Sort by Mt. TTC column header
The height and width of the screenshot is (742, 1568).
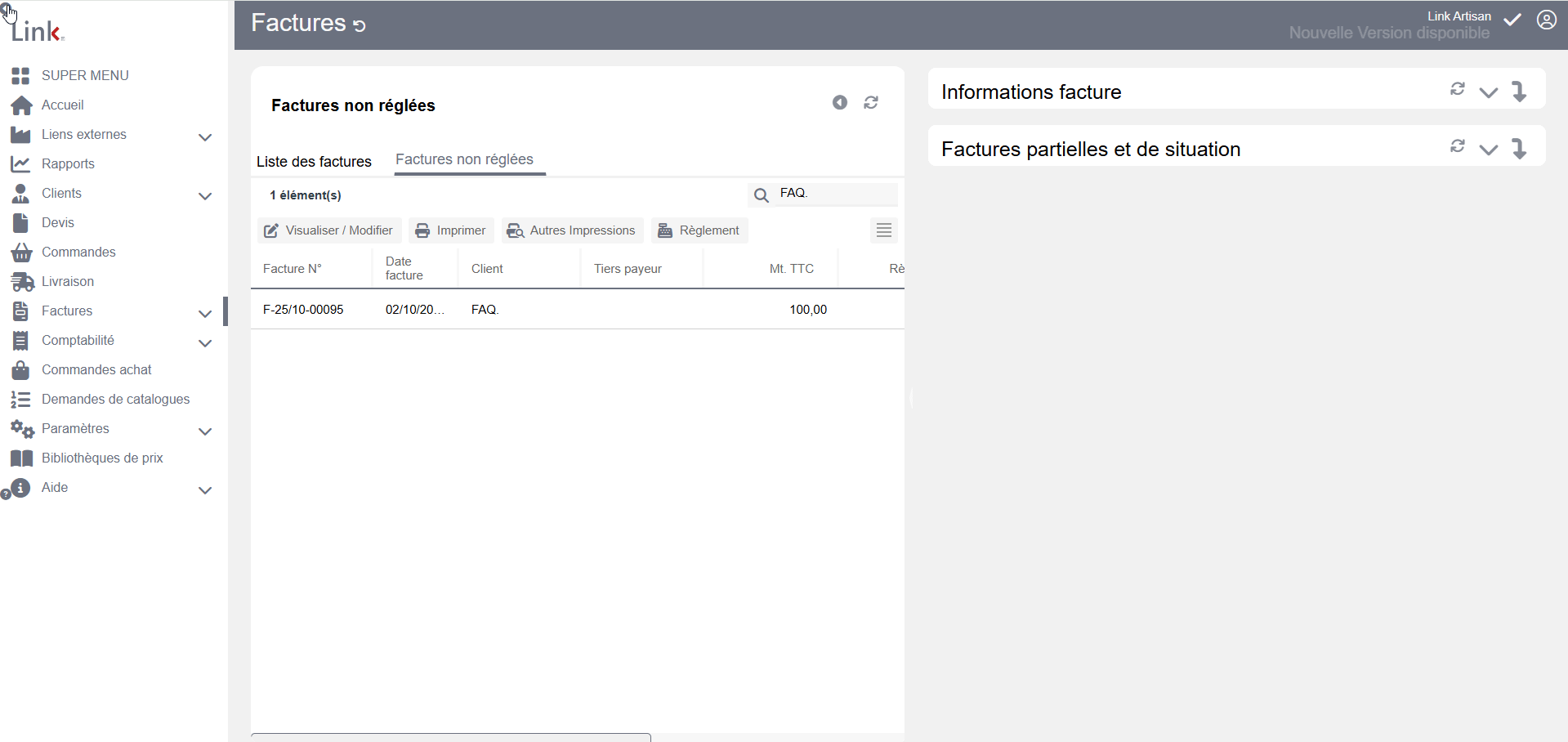tap(791, 269)
